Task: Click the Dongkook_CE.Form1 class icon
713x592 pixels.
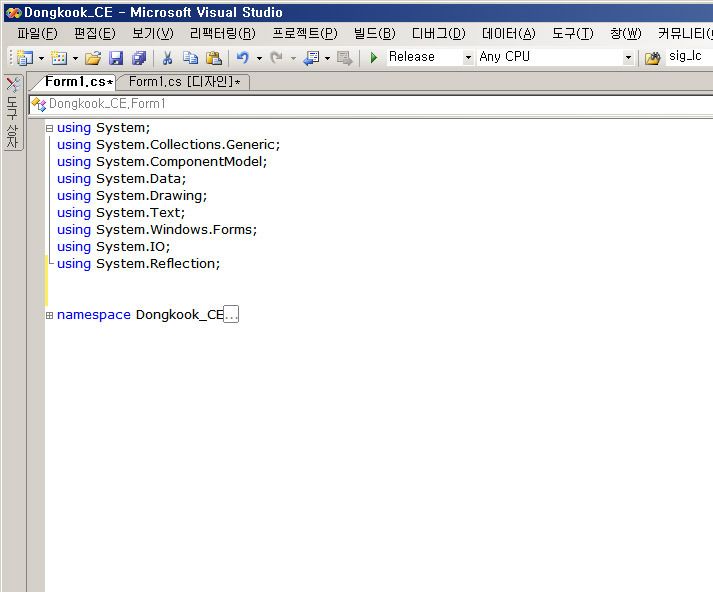Action: click(x=39, y=105)
